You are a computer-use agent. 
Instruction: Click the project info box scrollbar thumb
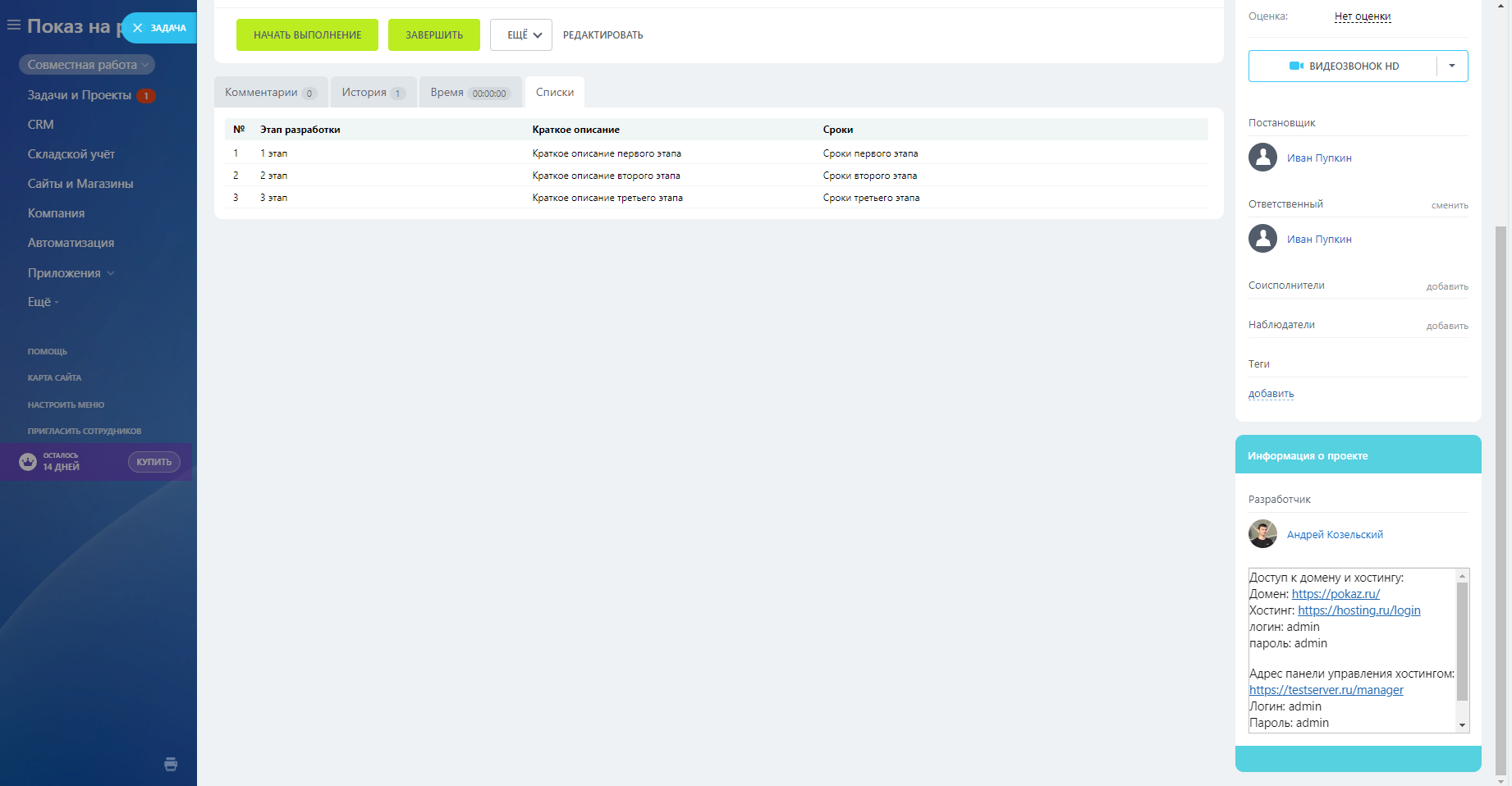point(1462,642)
